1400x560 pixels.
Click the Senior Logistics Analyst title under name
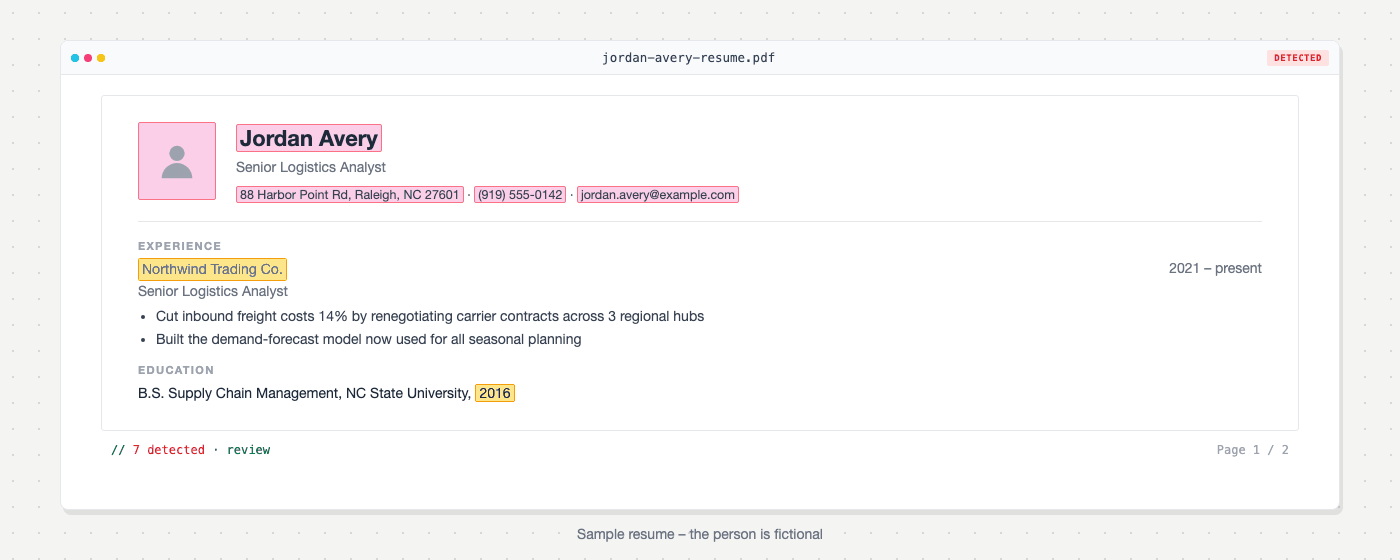[x=311, y=167]
